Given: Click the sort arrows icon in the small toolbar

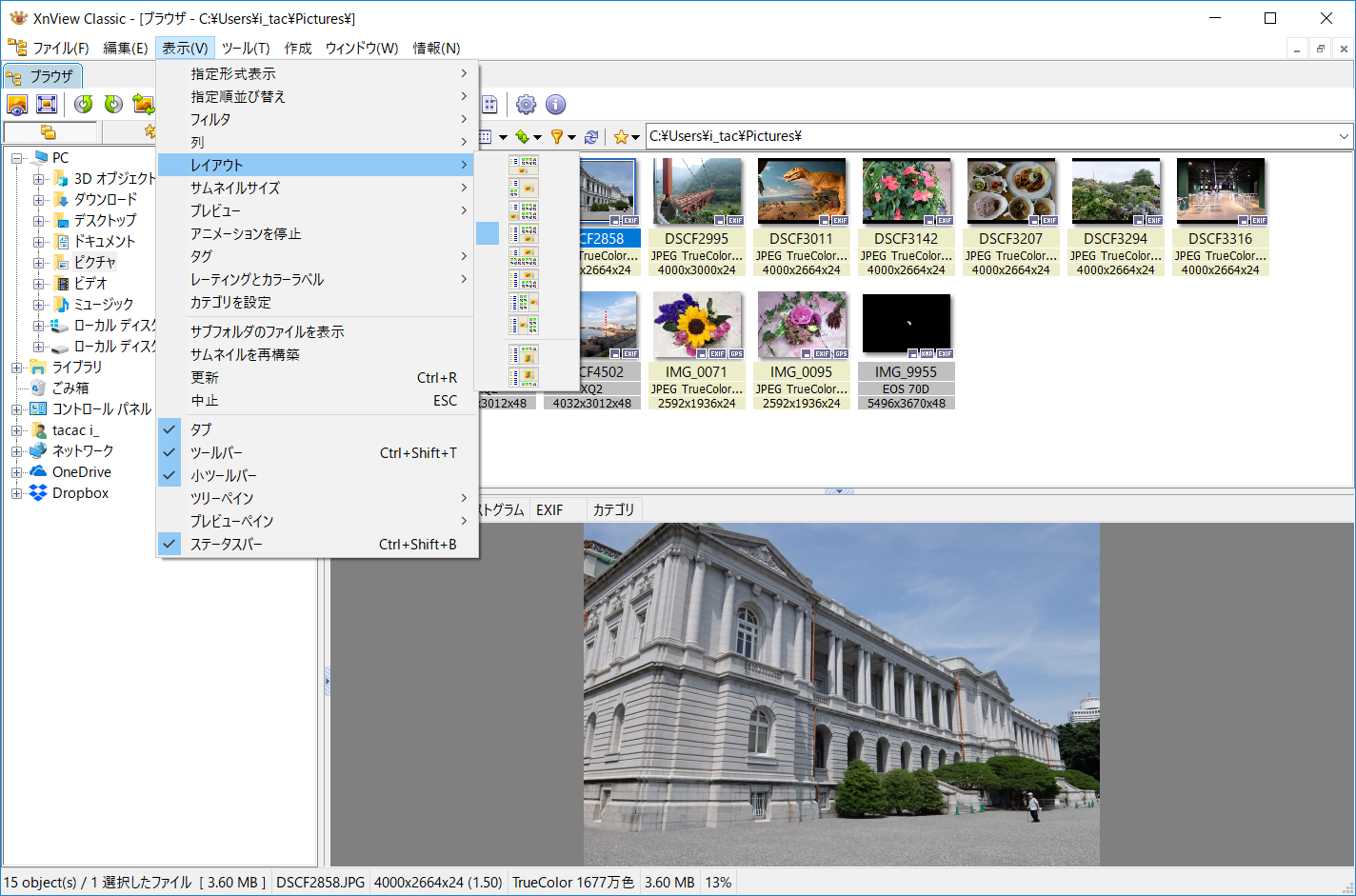Looking at the screenshot, I should point(522,137).
